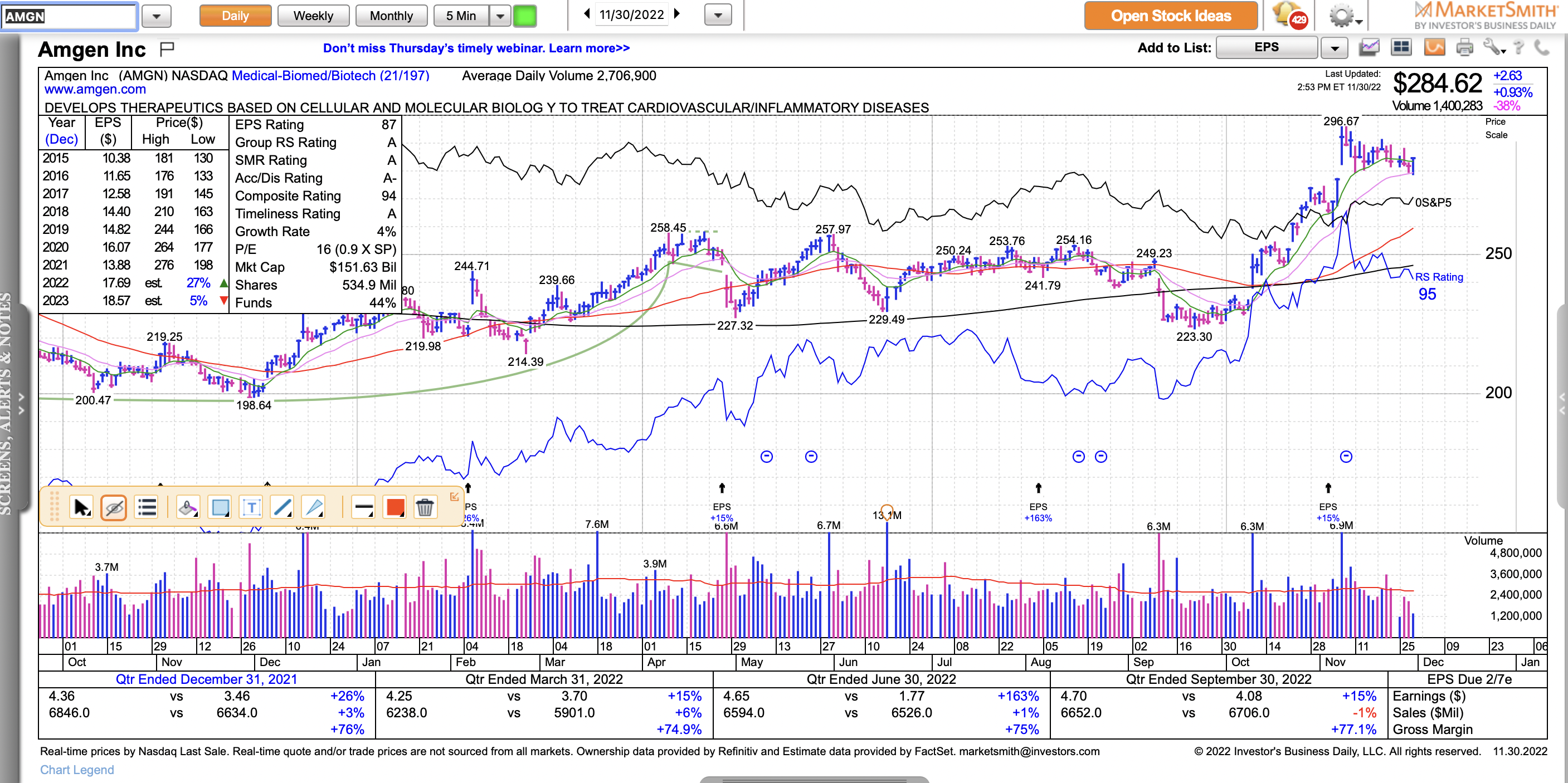Go to next date with right arrow
The width and height of the screenshot is (1568, 783).
point(676,13)
